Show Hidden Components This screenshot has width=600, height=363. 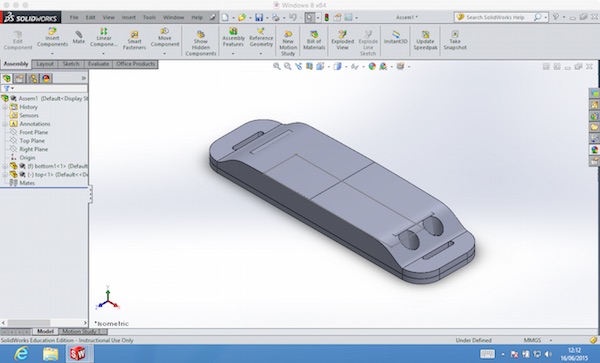(x=201, y=43)
